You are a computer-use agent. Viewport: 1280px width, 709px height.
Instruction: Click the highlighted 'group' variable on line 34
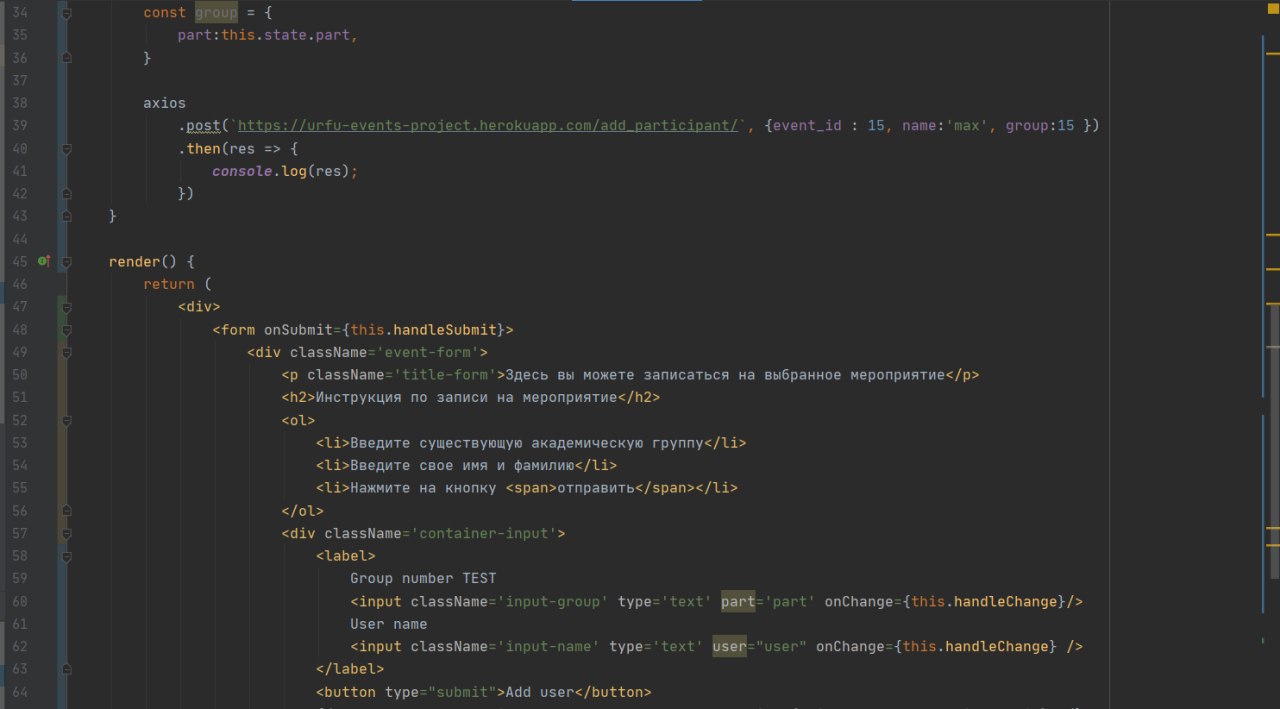click(x=215, y=13)
